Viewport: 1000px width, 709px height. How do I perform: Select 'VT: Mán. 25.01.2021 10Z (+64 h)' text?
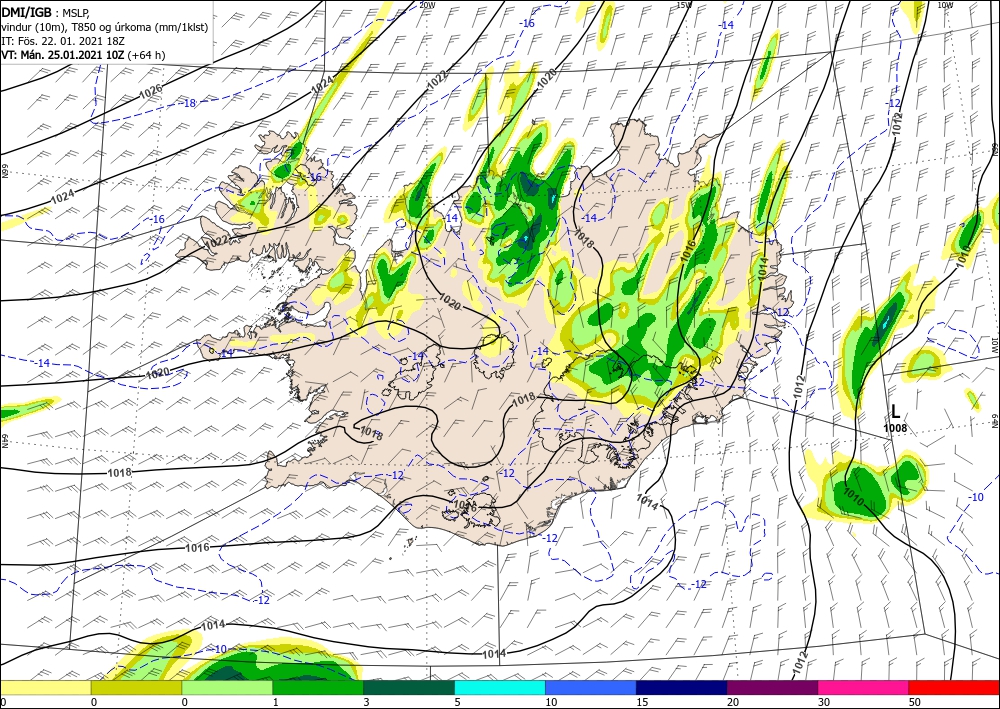(83, 55)
